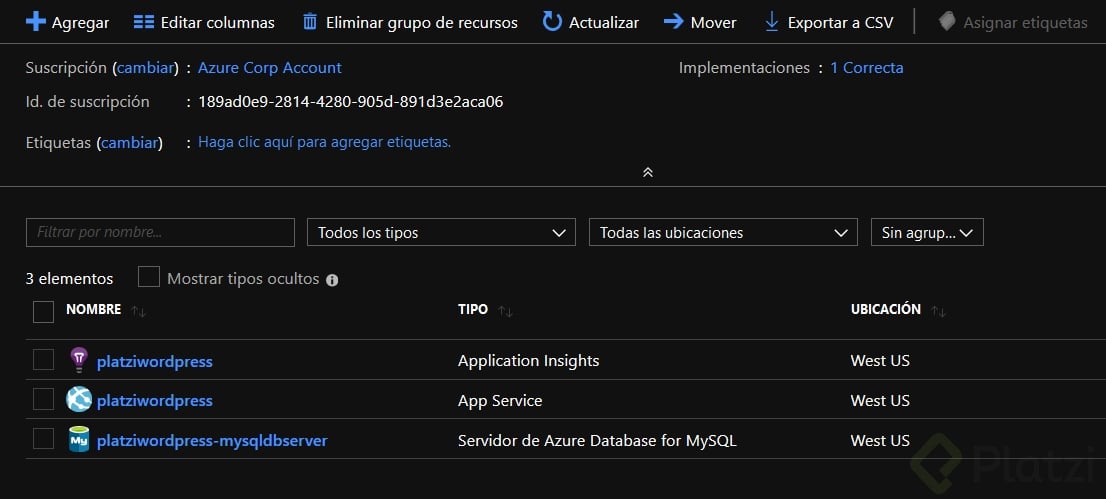Open the Azure Corp Account link

tap(269, 68)
